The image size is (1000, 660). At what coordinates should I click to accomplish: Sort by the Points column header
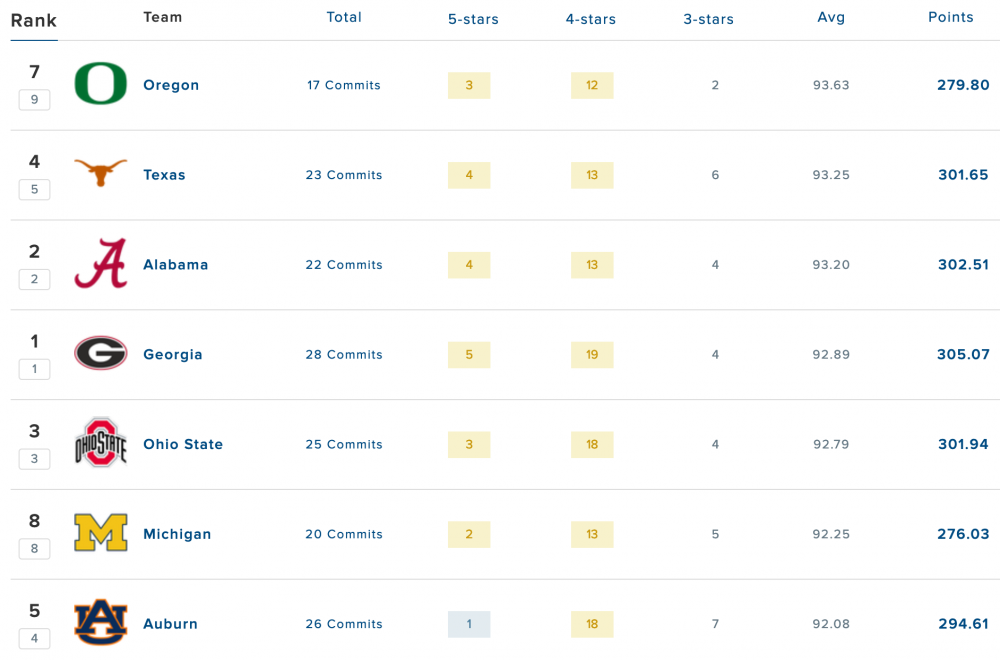tap(950, 17)
